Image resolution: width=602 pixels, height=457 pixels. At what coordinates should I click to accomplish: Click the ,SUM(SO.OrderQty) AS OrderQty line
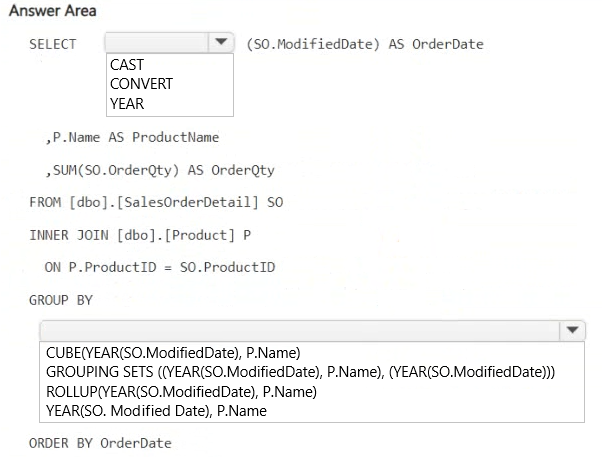click(x=160, y=170)
